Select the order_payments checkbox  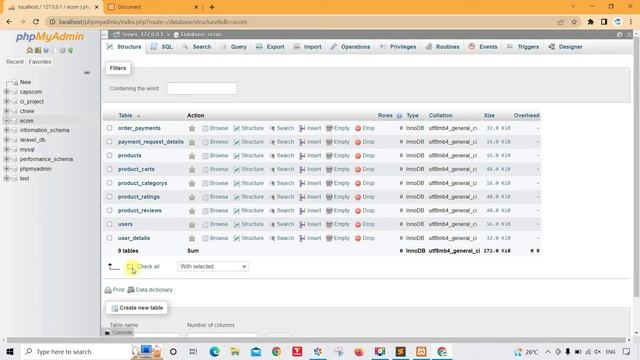coord(109,128)
